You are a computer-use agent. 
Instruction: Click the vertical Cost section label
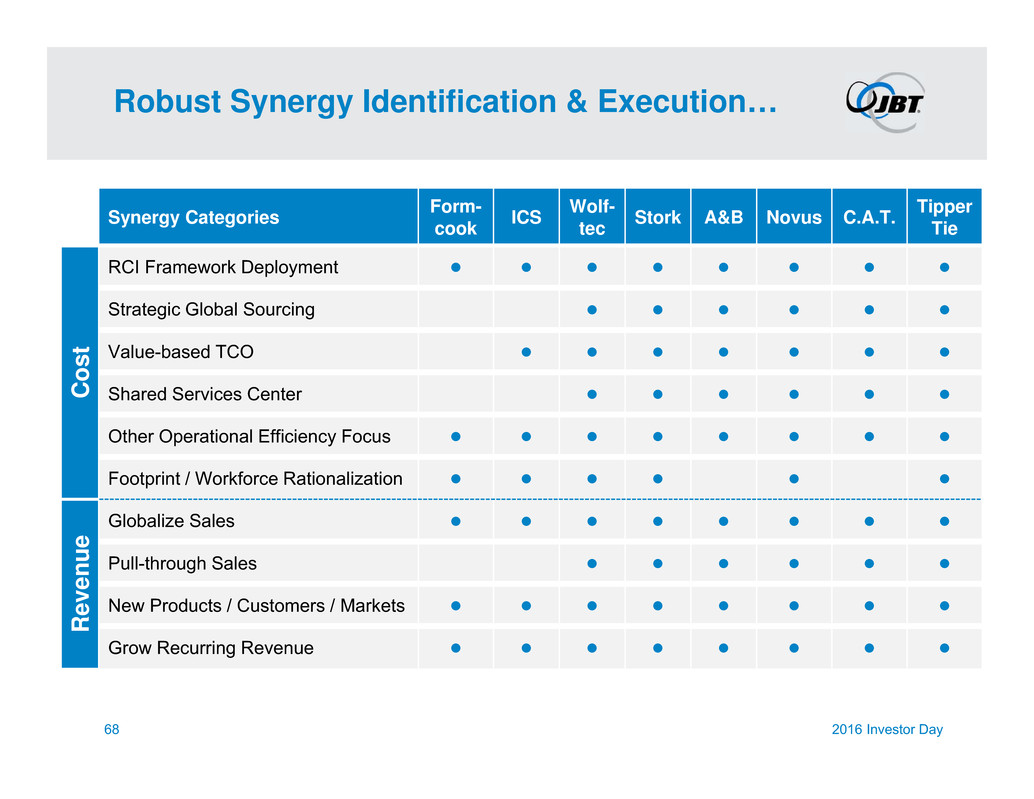[x=80, y=372]
